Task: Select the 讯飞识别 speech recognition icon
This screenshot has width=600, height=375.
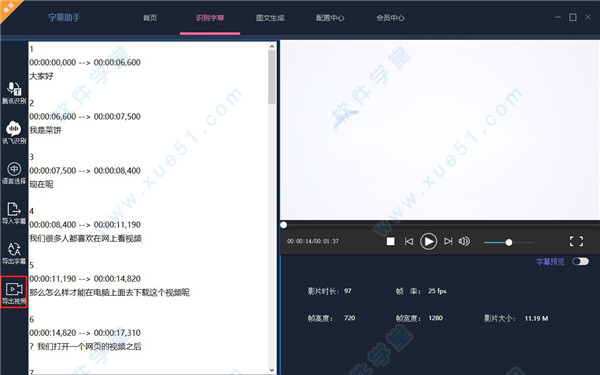Action: click(x=14, y=132)
